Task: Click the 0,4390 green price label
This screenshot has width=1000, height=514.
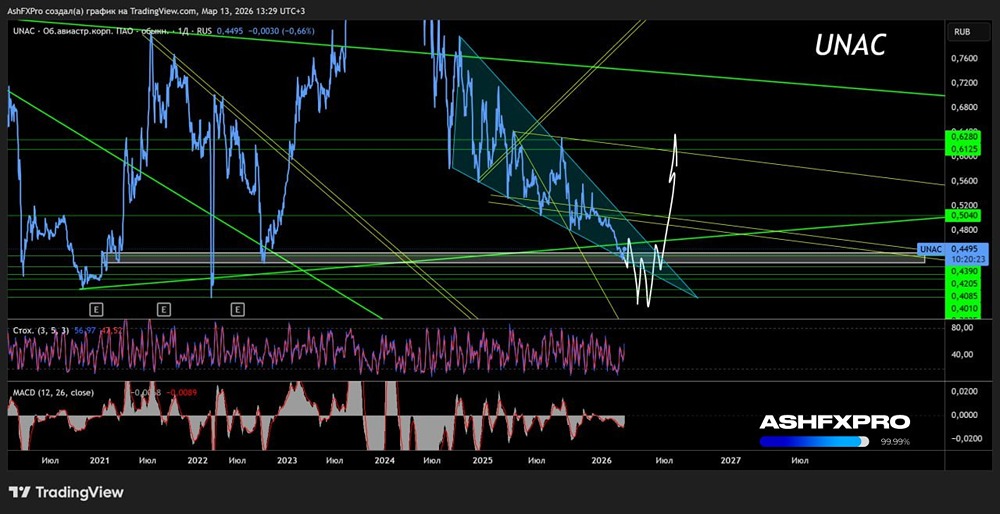Action: tap(963, 272)
